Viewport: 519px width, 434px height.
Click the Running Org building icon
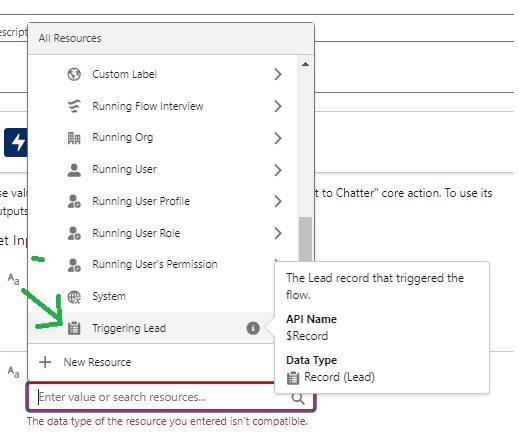pyautogui.click(x=74, y=138)
